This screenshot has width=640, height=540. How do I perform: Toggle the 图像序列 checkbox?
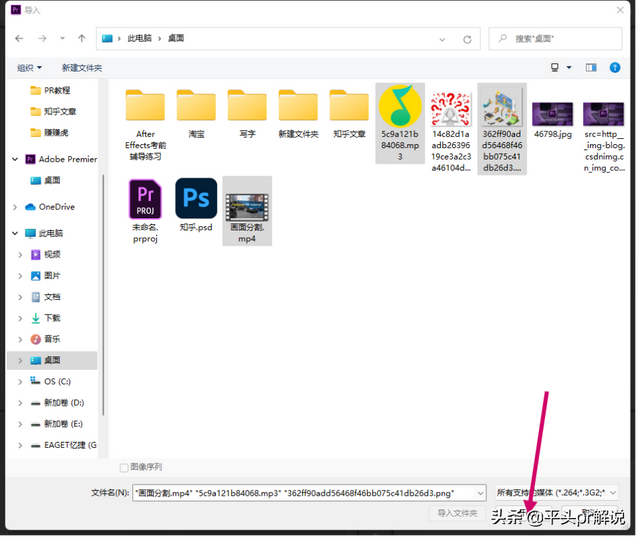[124, 468]
